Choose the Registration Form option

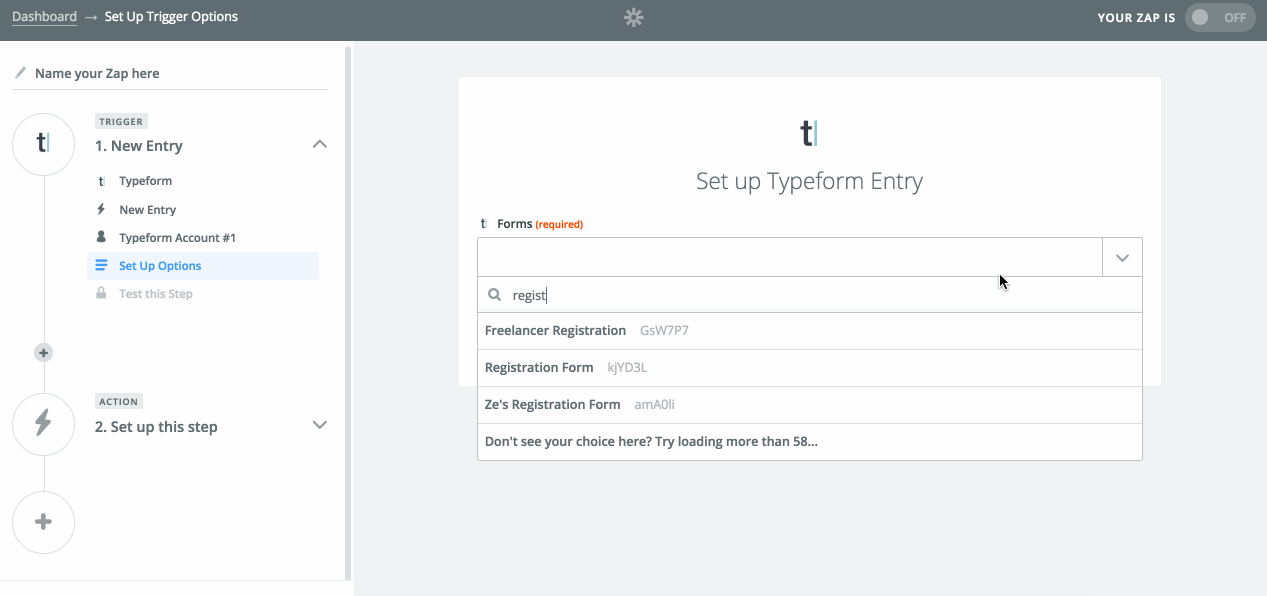(x=539, y=367)
